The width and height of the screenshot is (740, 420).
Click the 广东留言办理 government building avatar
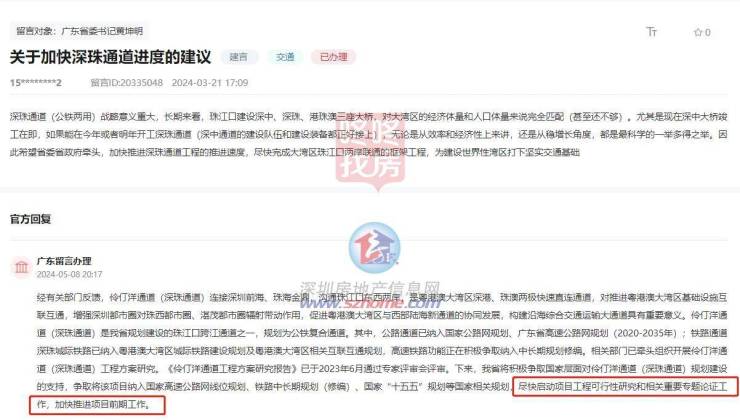(x=21, y=267)
